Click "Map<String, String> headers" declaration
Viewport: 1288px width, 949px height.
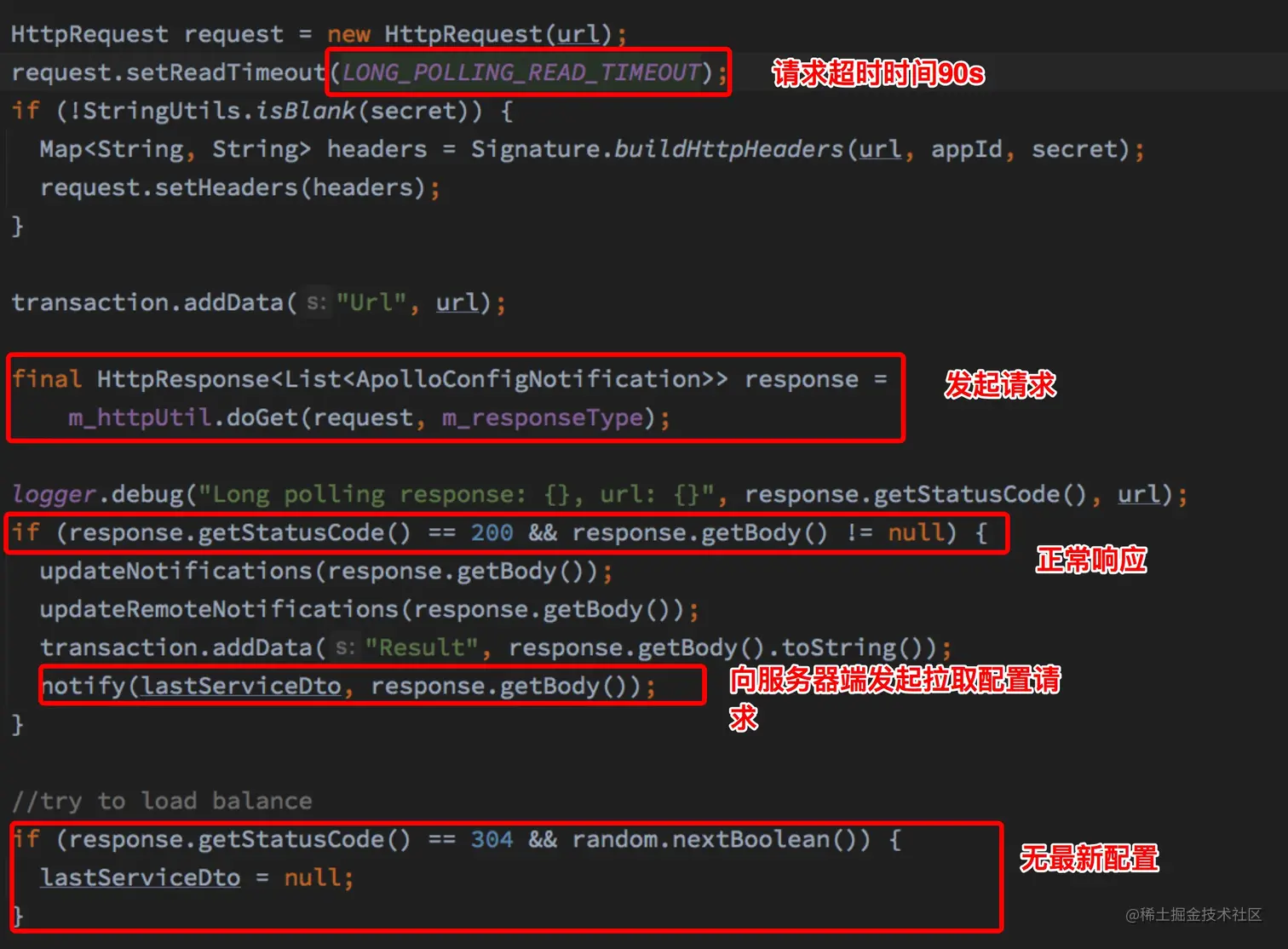pyautogui.click(x=233, y=149)
